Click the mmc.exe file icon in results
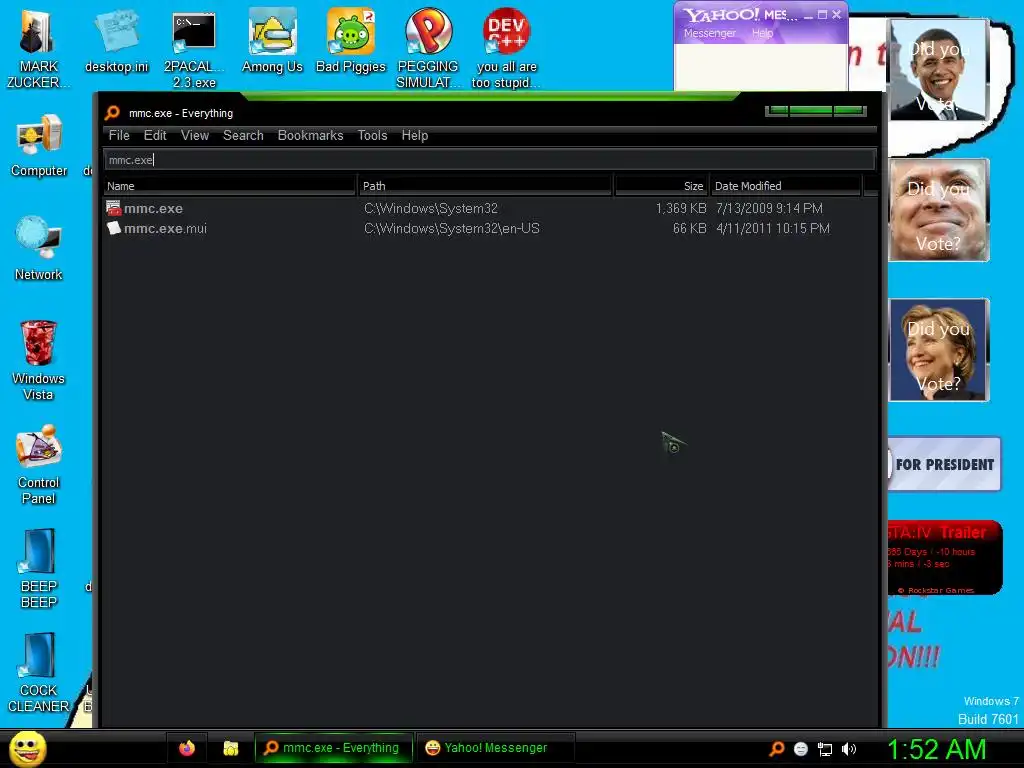 [x=114, y=208]
